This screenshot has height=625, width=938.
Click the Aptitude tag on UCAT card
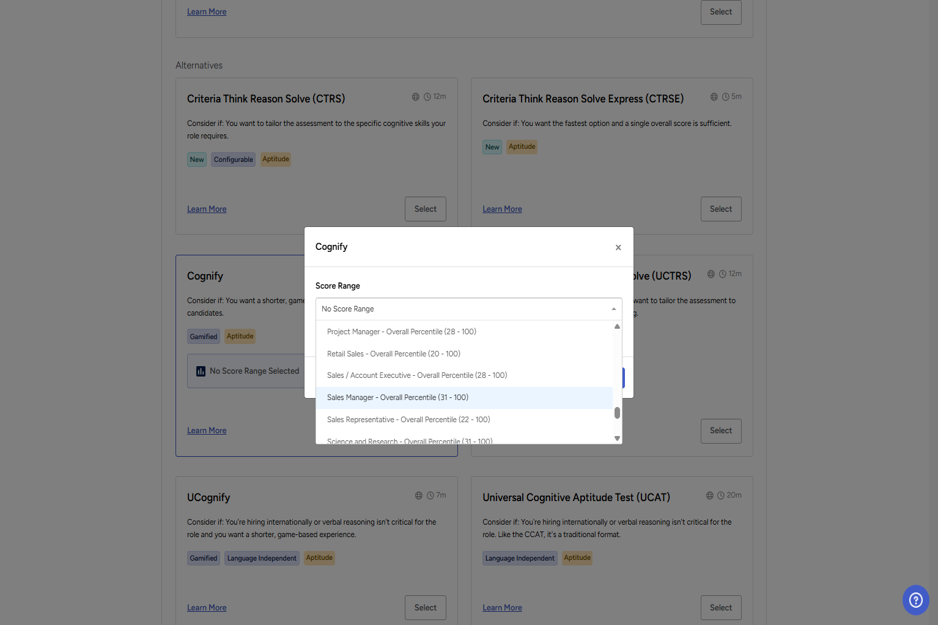(577, 558)
